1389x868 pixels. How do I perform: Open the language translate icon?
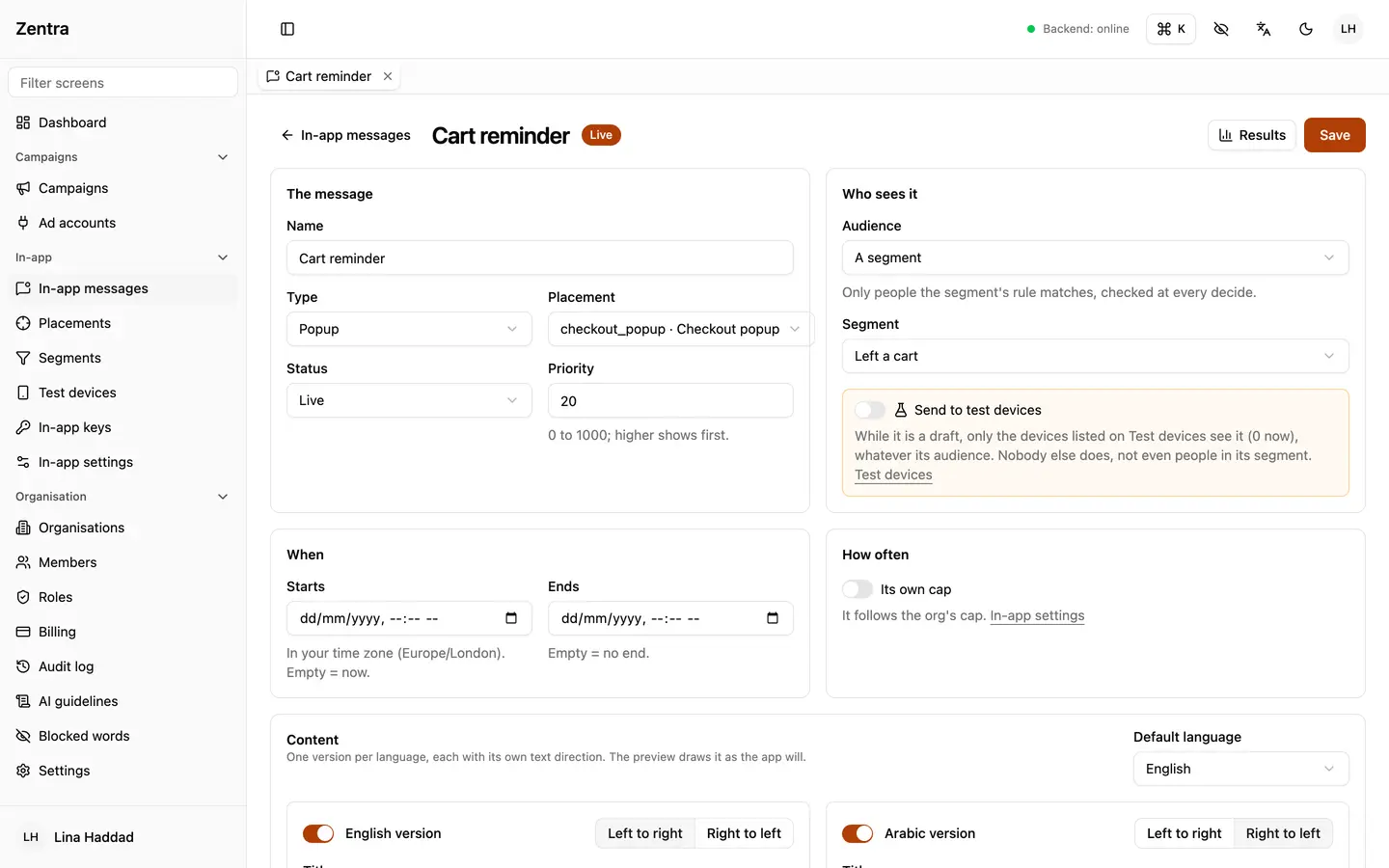click(1264, 29)
